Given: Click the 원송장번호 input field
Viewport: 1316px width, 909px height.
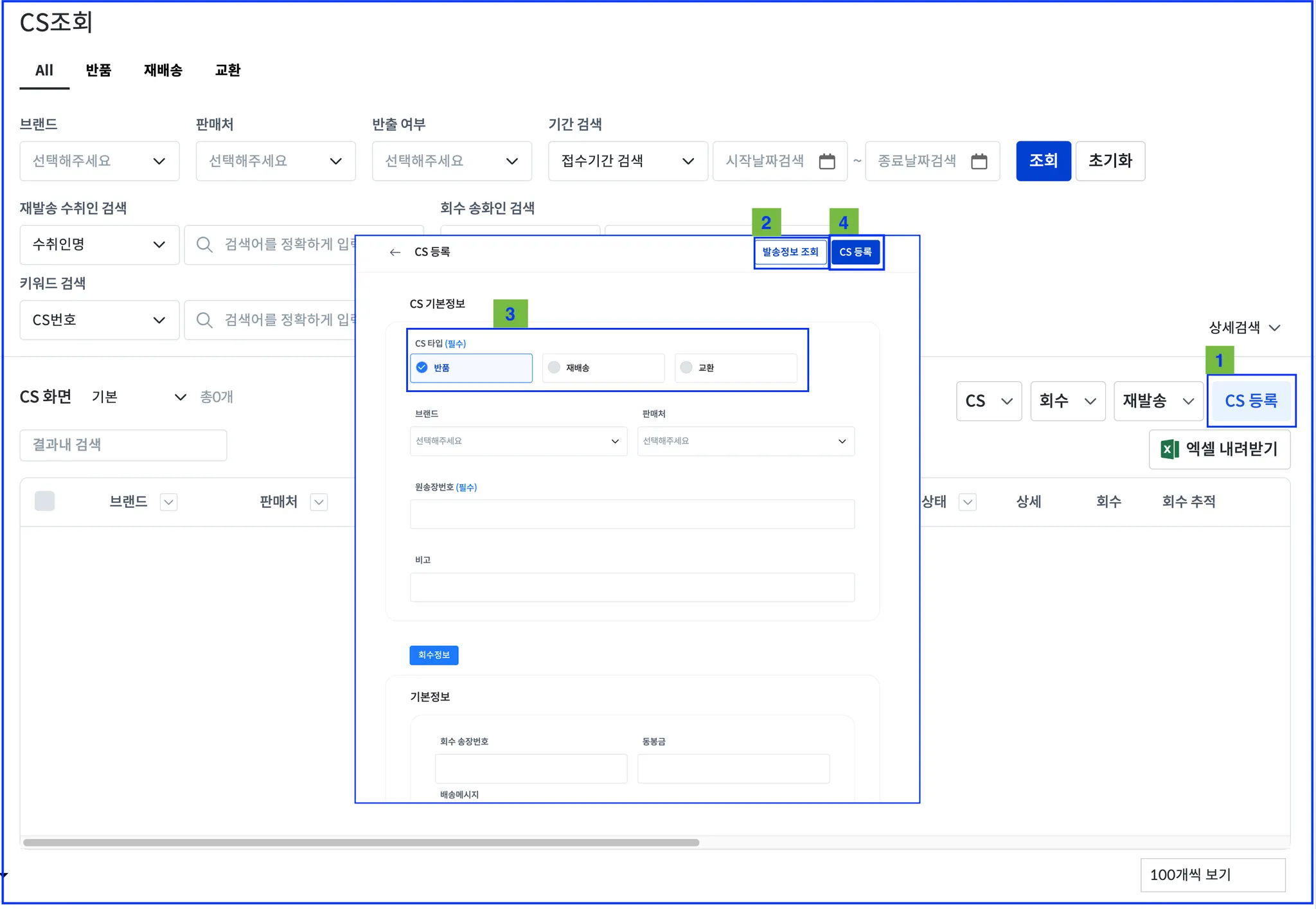Looking at the screenshot, I should [632, 514].
